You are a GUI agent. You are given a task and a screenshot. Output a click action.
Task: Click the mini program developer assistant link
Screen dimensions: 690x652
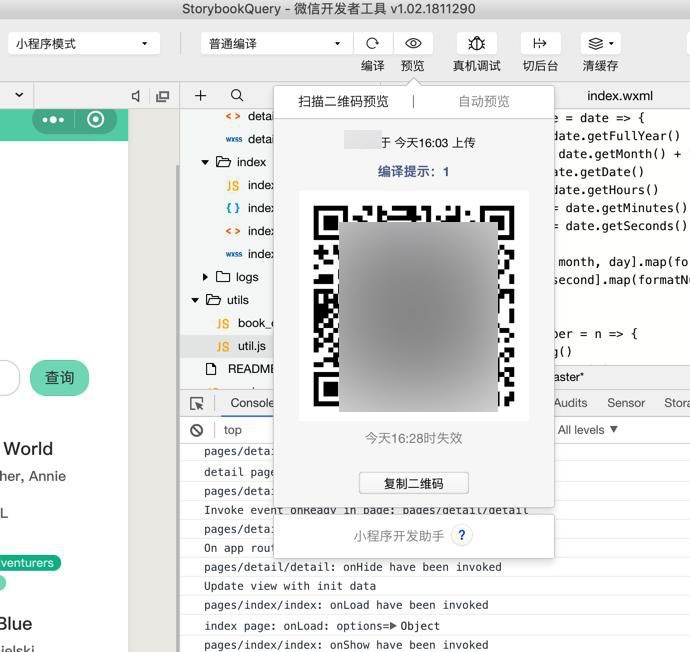click(x=399, y=536)
